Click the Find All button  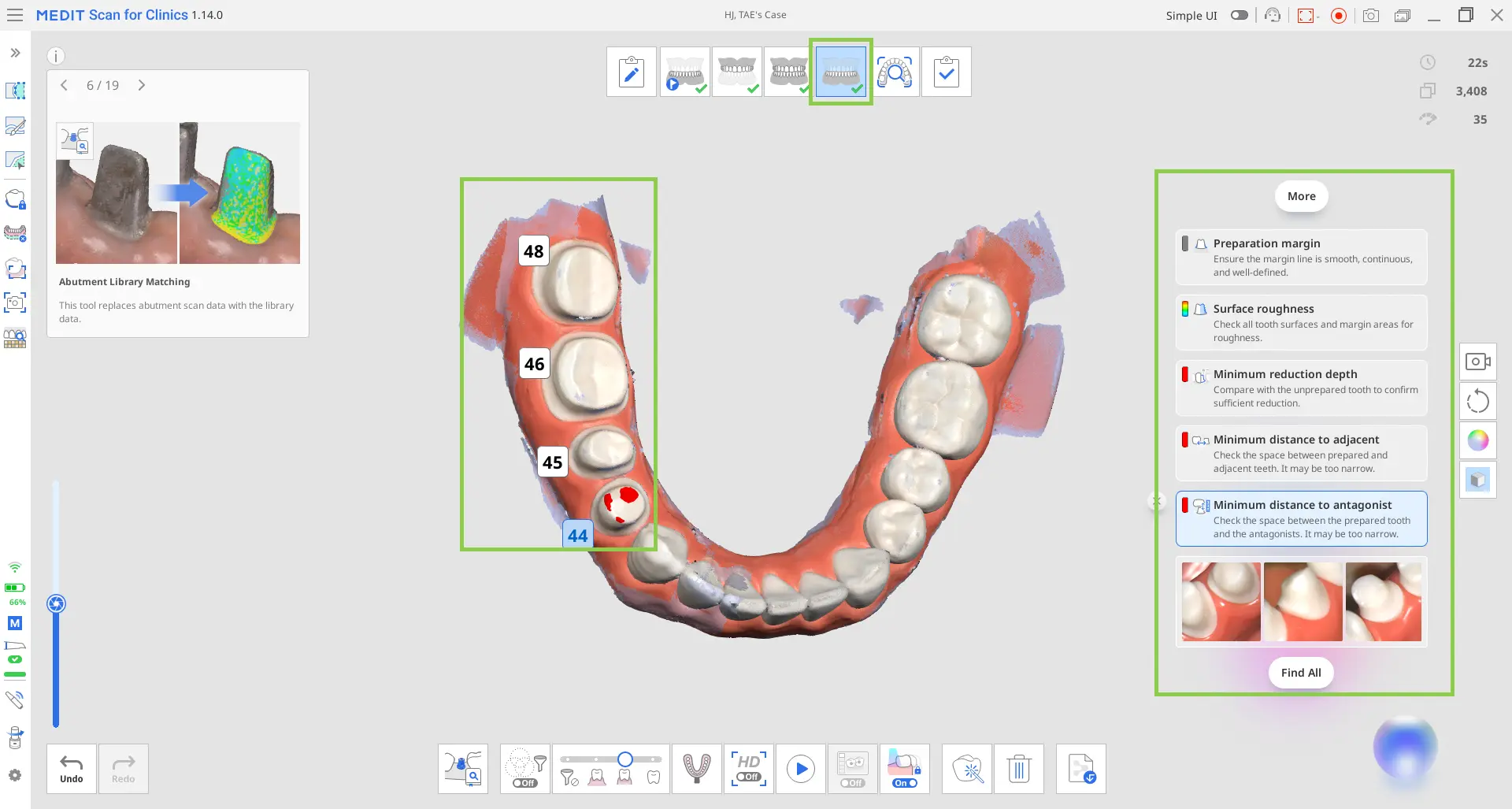(x=1301, y=673)
